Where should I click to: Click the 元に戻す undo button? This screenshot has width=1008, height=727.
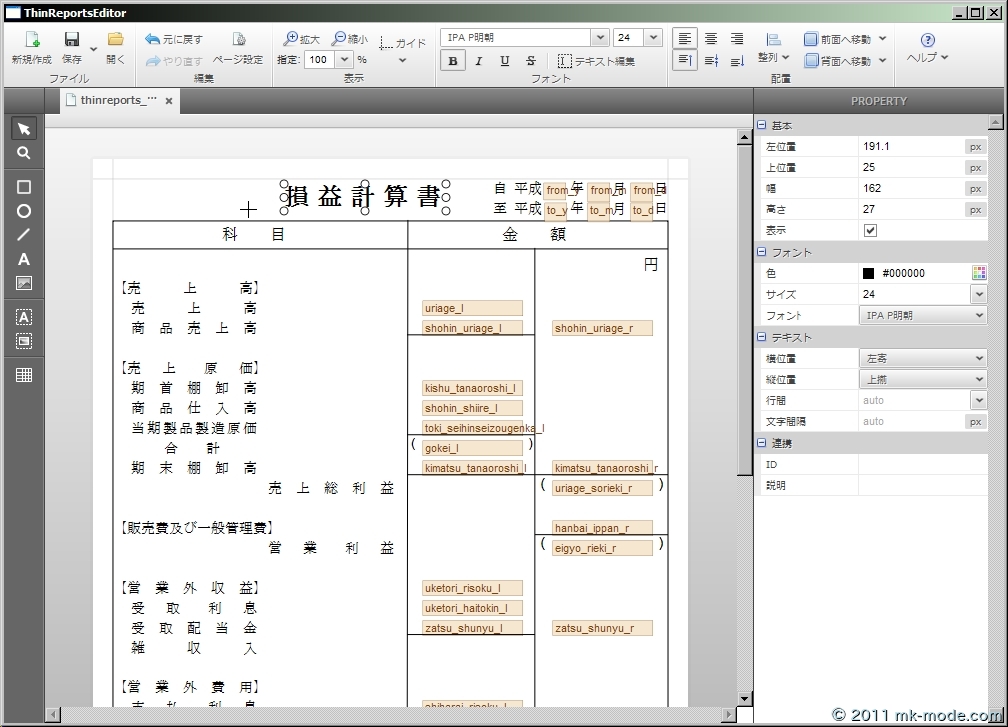click(174, 39)
